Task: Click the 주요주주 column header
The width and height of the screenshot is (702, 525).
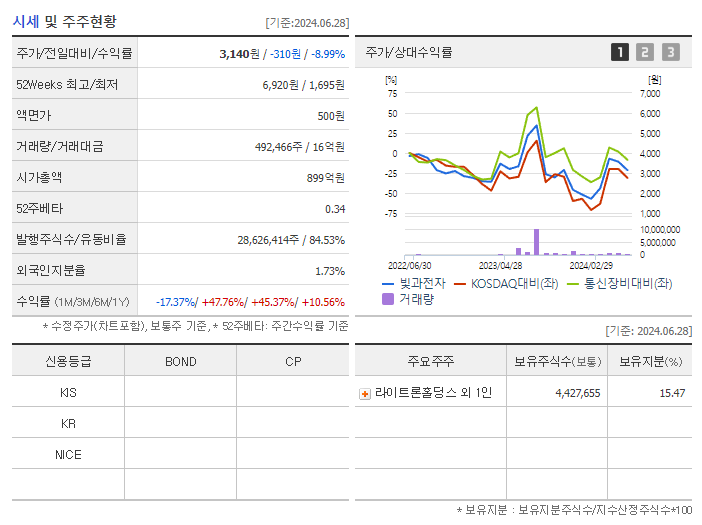Action: tap(430, 361)
